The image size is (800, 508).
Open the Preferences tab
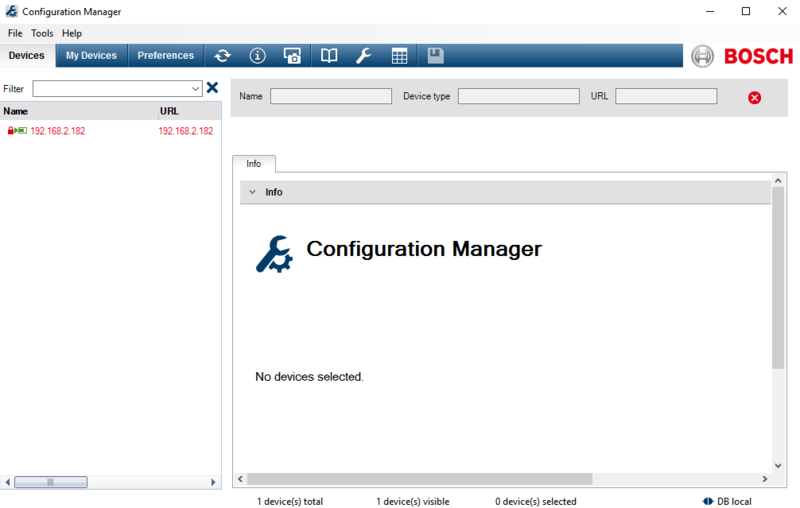click(165, 56)
